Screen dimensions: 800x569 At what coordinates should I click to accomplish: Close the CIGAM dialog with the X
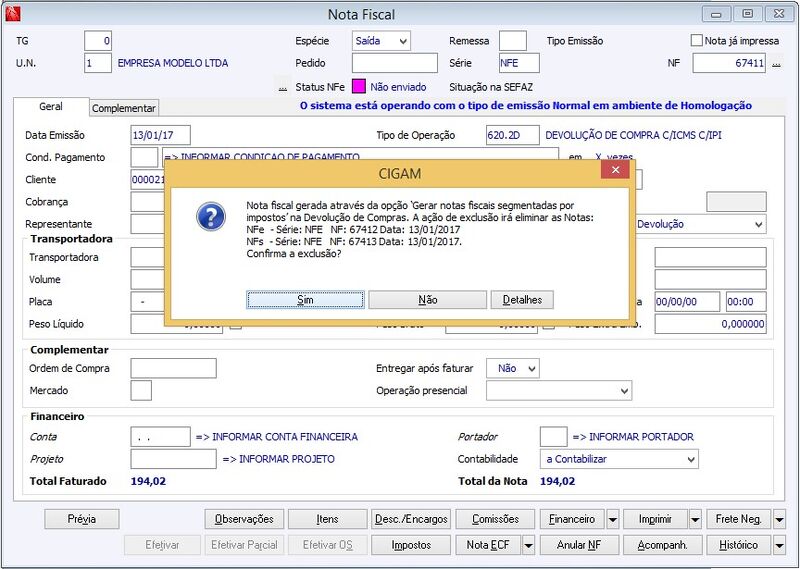[615, 170]
